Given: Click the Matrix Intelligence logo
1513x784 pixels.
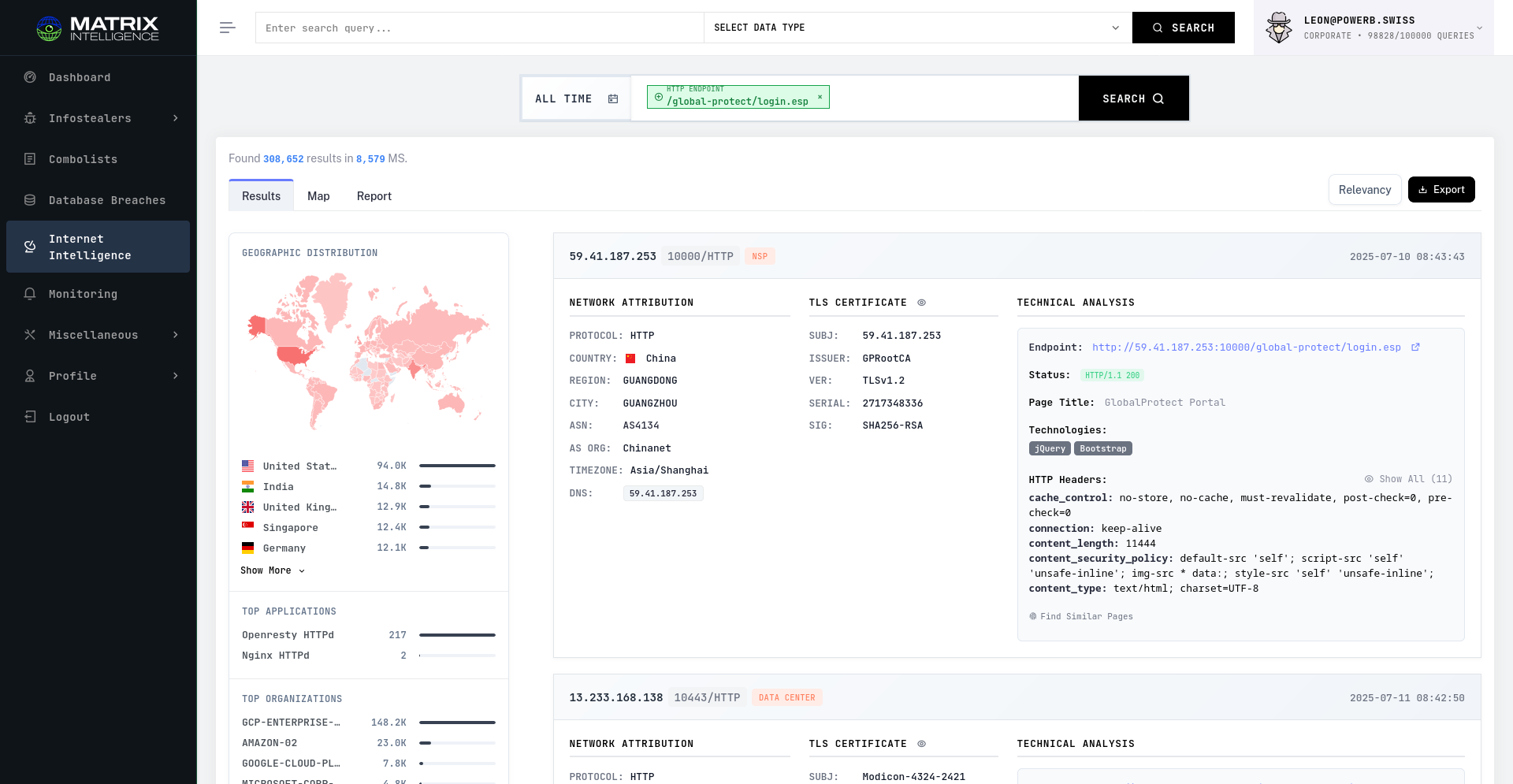Looking at the screenshot, I should 98,28.
